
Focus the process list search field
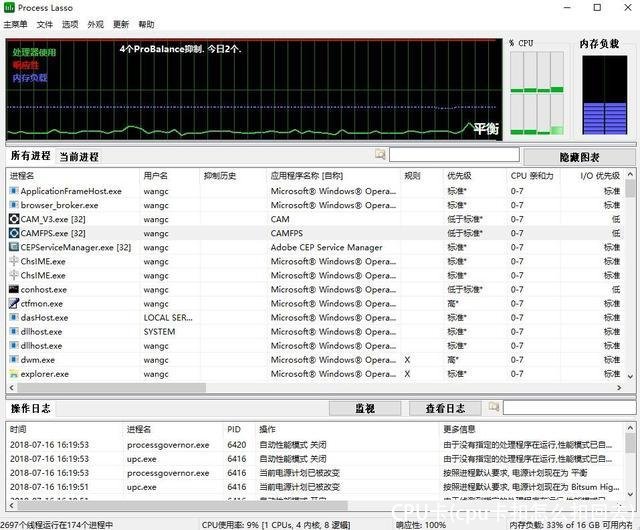(454, 155)
